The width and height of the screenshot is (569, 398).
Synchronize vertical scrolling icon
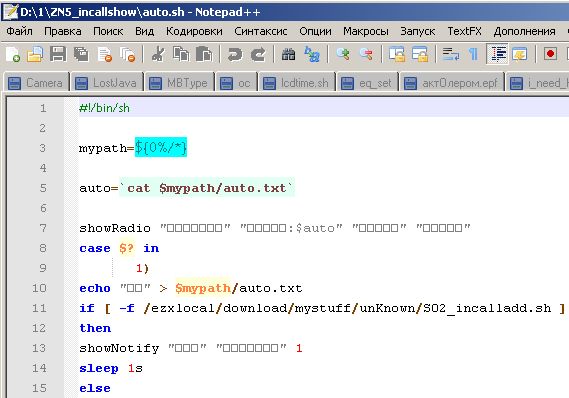397,54
